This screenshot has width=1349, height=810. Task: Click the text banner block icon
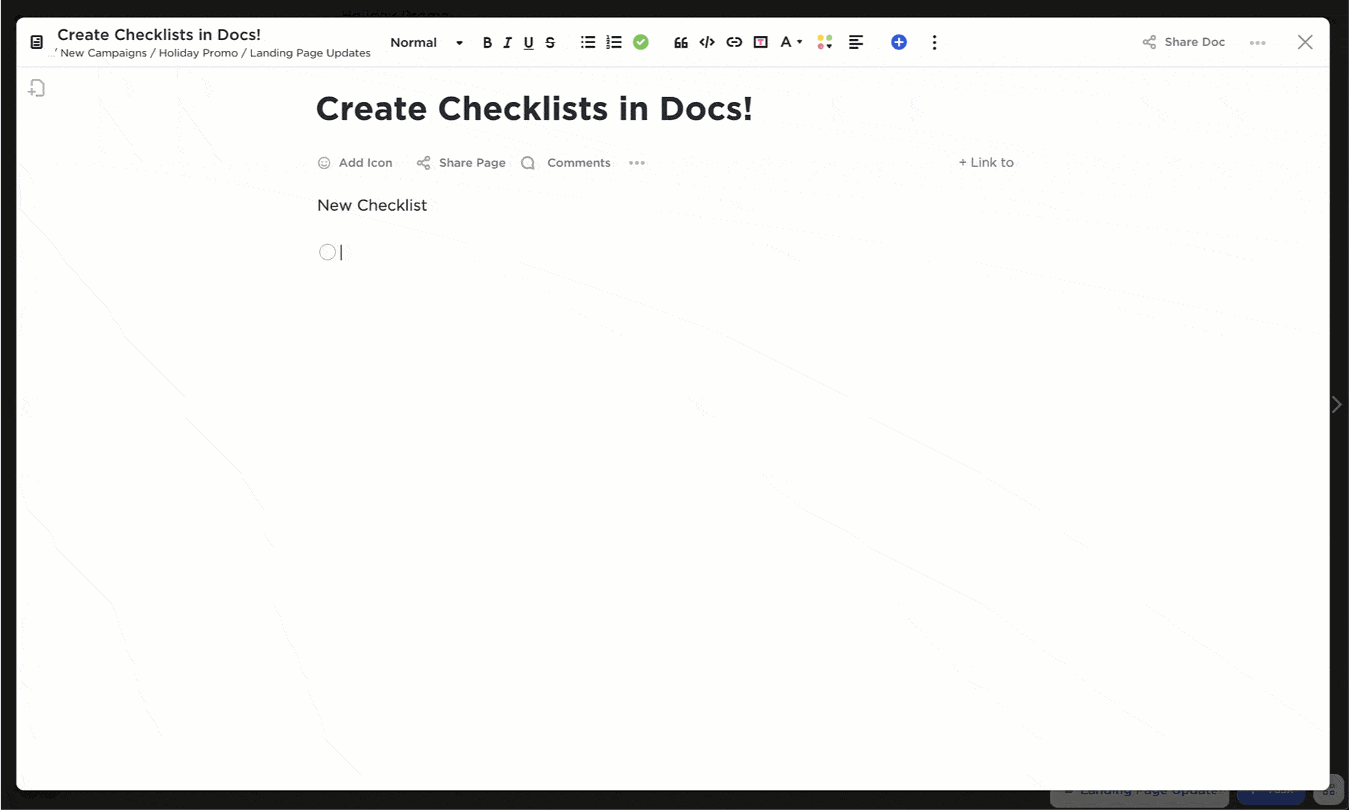coord(761,42)
